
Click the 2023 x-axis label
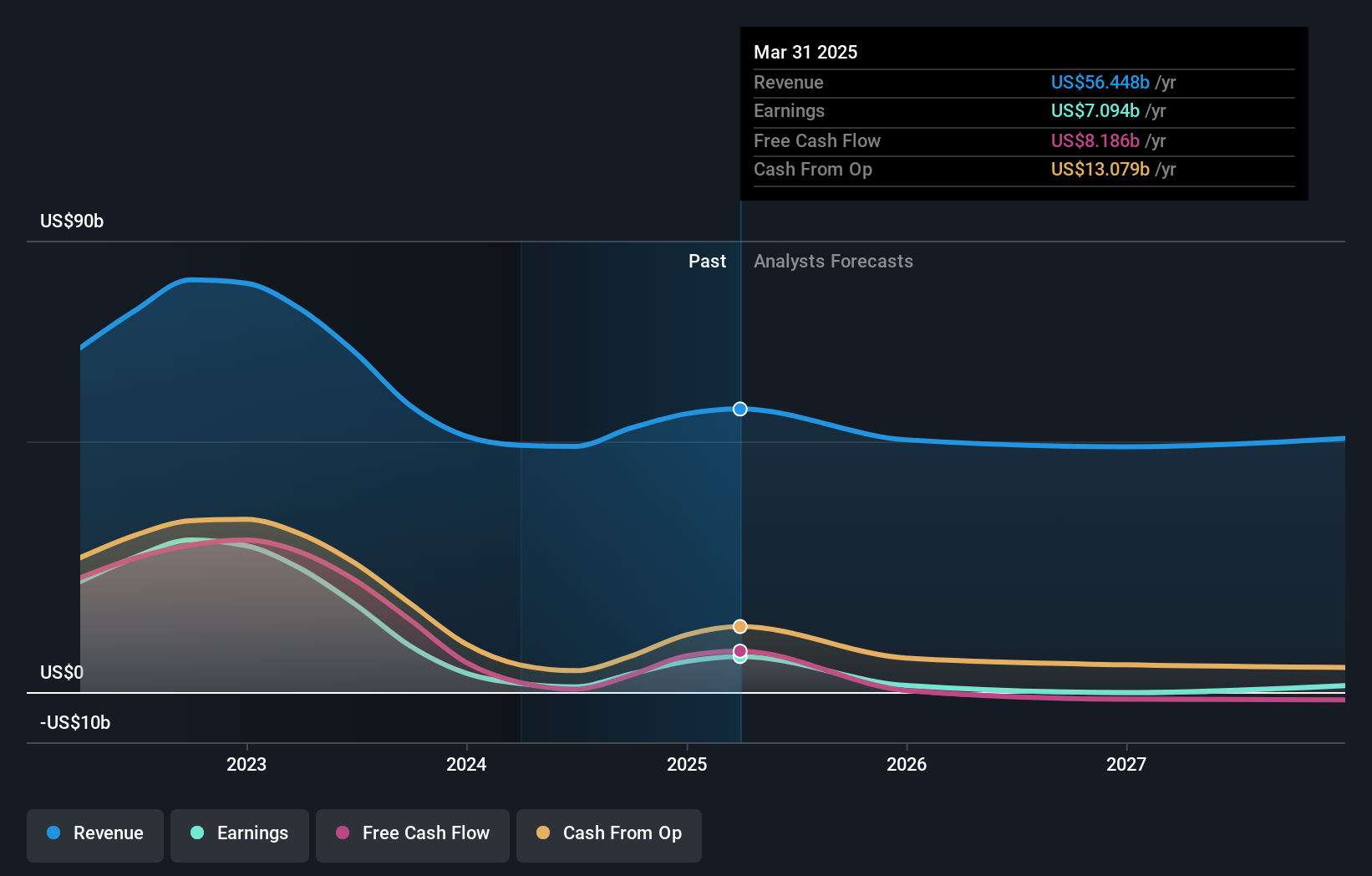(246, 764)
